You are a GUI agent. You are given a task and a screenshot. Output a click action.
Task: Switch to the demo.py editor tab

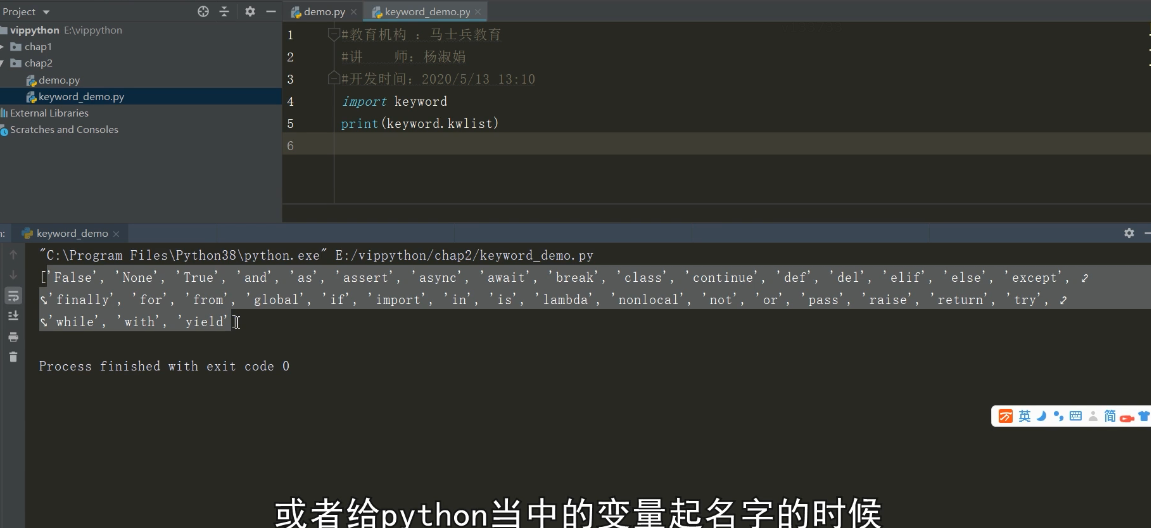pyautogui.click(x=323, y=12)
